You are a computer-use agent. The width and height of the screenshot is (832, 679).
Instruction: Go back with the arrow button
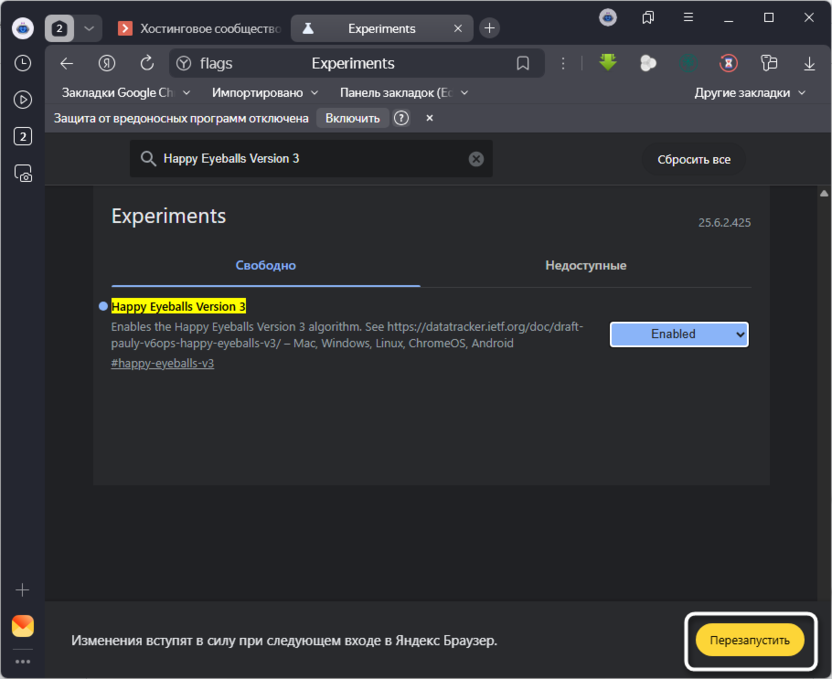point(67,64)
